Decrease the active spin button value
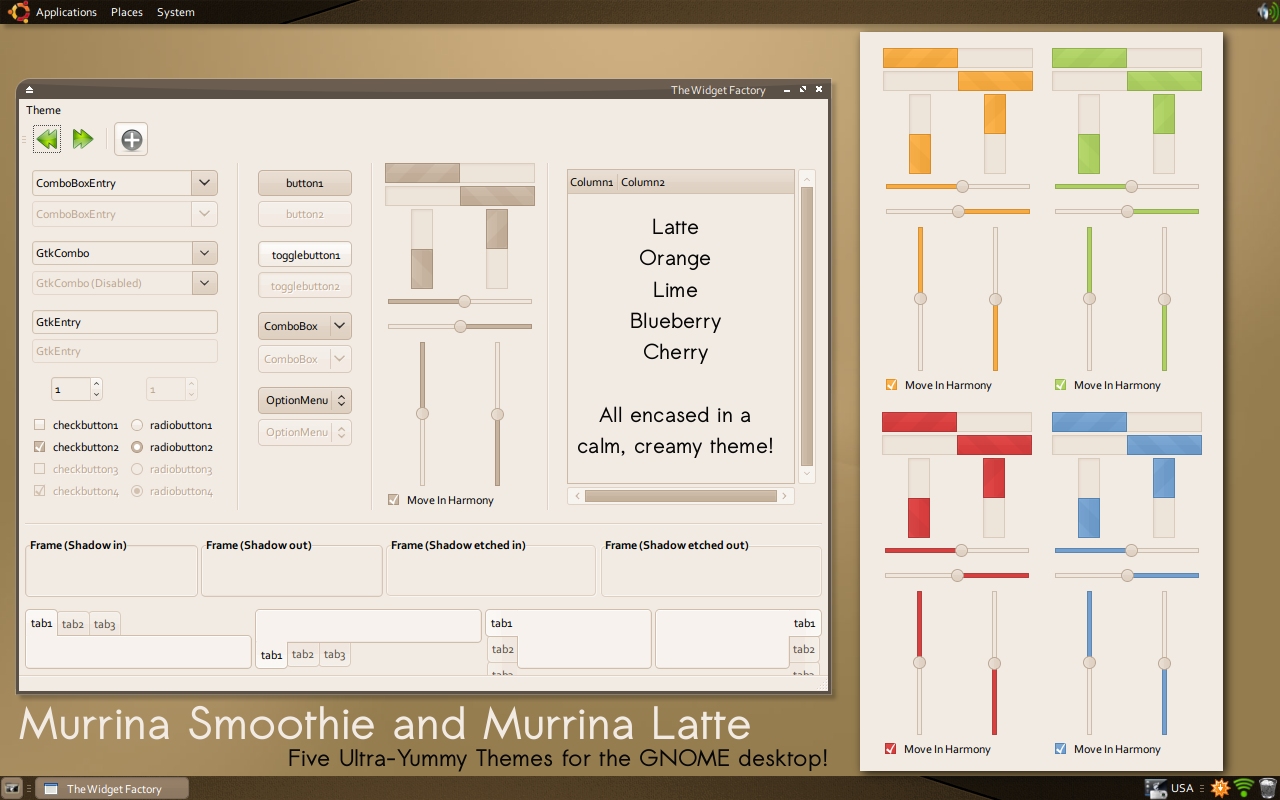This screenshot has height=800, width=1280. pyautogui.click(x=96, y=395)
